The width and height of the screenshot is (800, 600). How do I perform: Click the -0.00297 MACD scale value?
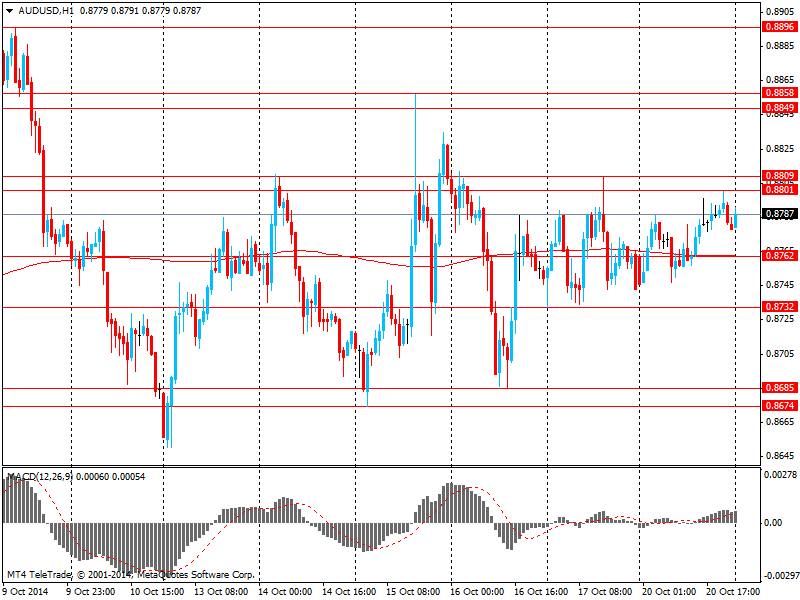point(780,575)
